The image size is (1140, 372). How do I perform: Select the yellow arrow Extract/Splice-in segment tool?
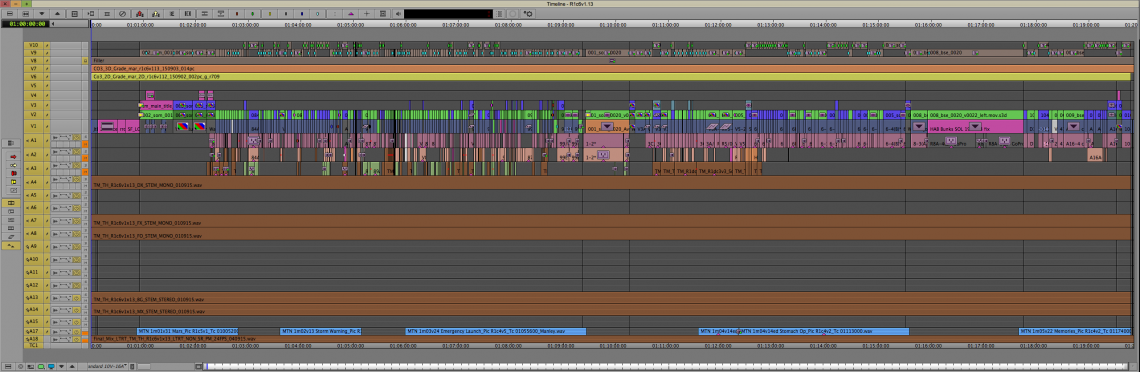pyautogui.click(x=13, y=166)
